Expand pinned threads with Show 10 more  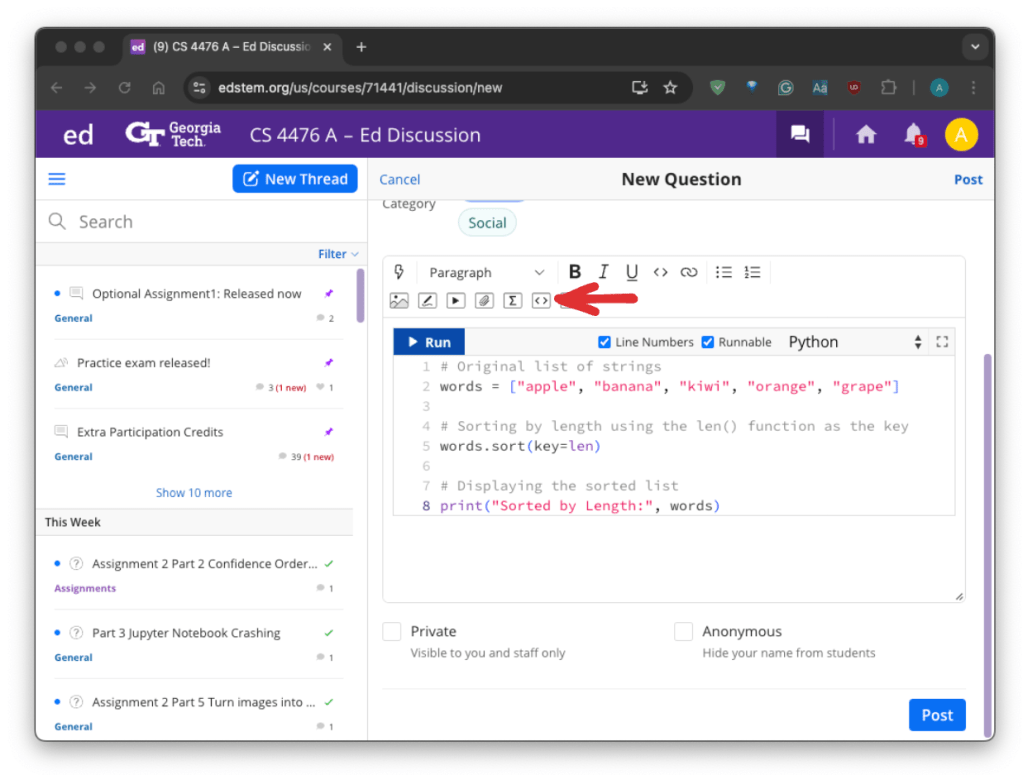tap(194, 493)
